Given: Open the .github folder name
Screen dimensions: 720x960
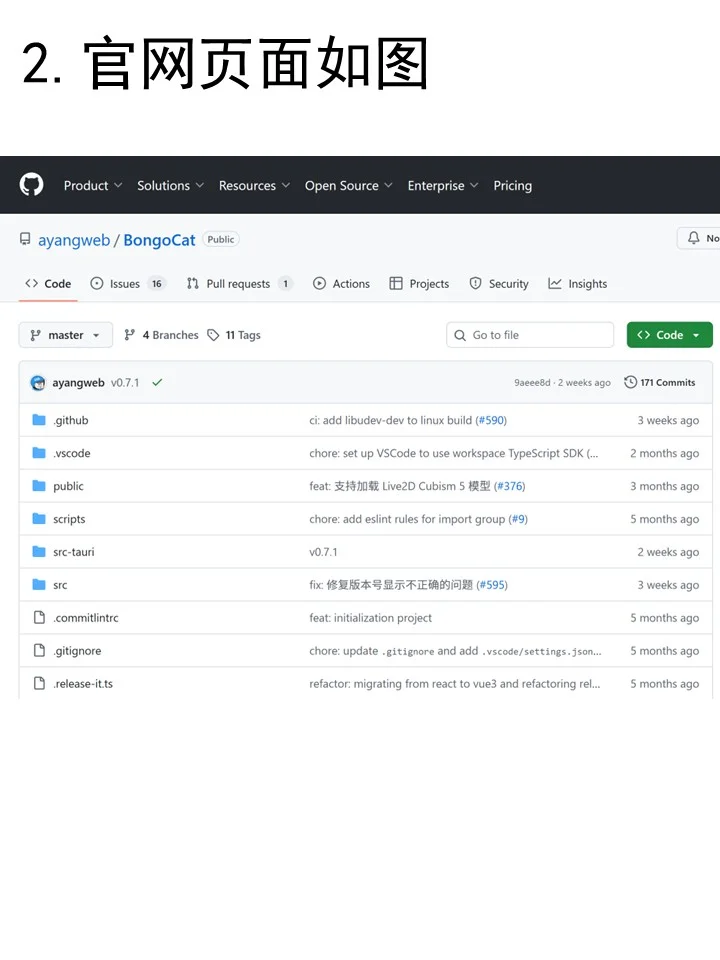Looking at the screenshot, I should click(x=70, y=420).
